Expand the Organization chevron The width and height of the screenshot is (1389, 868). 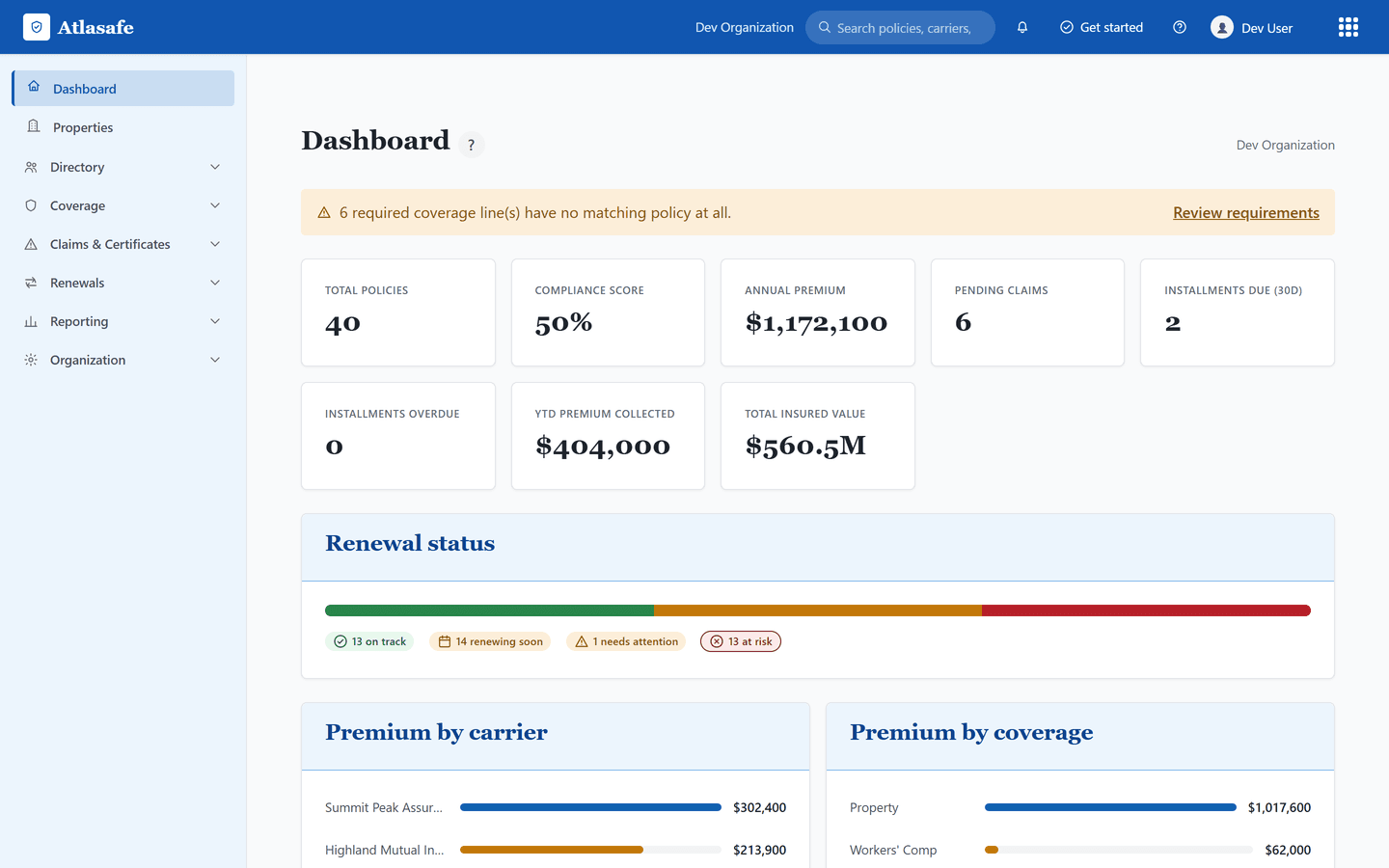pyautogui.click(x=215, y=360)
